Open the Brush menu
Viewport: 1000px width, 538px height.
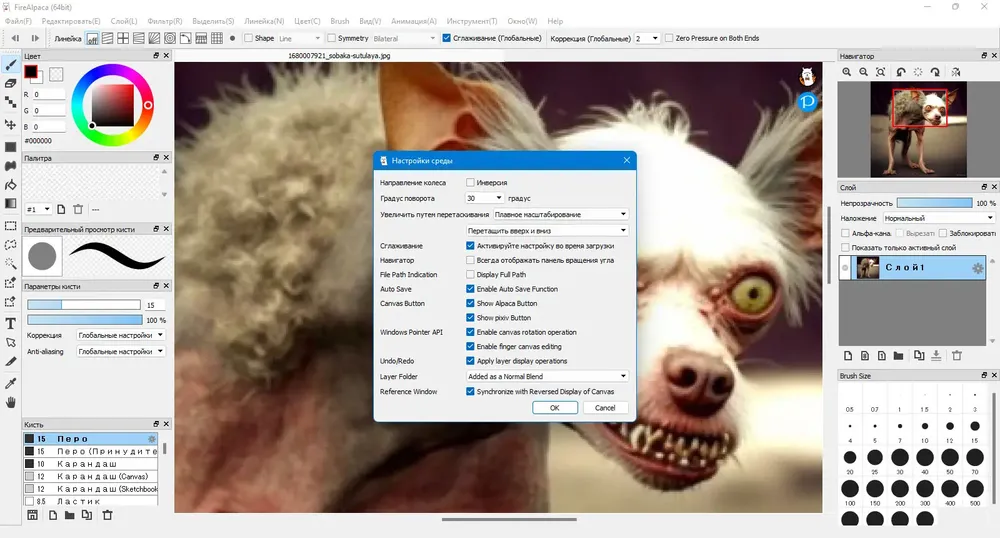point(339,21)
